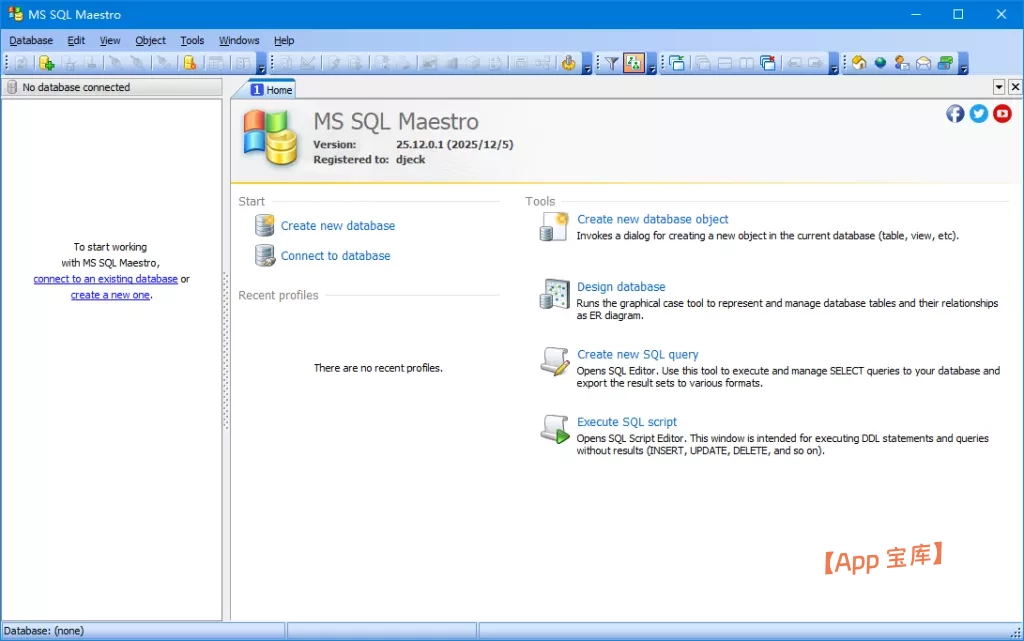Open the YouTube icon link
1024x641 pixels.
pos(1002,114)
